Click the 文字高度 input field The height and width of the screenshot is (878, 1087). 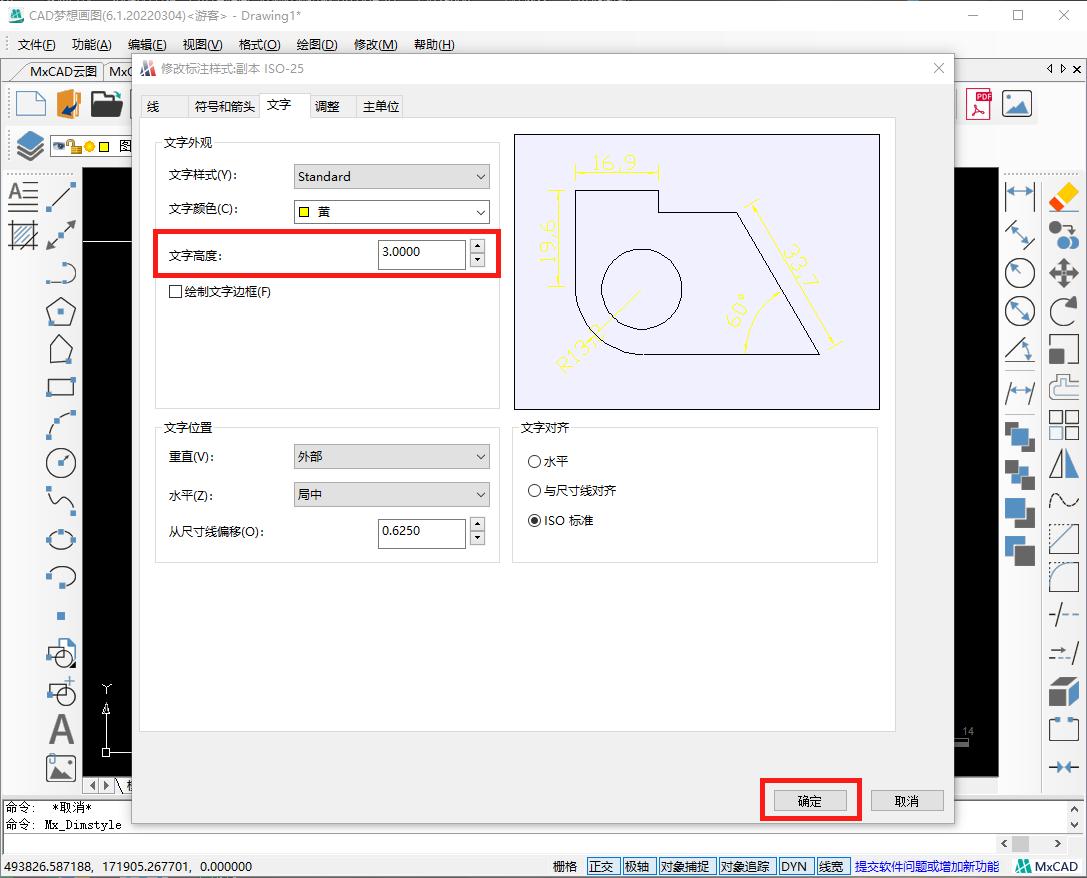click(x=420, y=254)
